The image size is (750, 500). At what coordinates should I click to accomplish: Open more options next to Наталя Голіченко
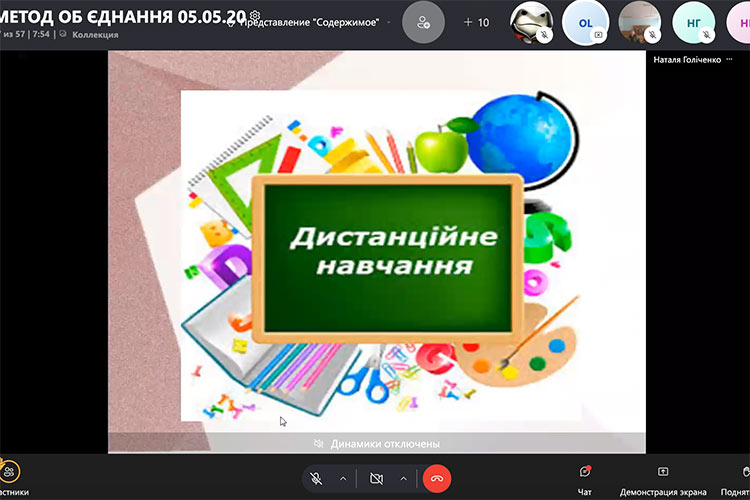click(x=729, y=59)
